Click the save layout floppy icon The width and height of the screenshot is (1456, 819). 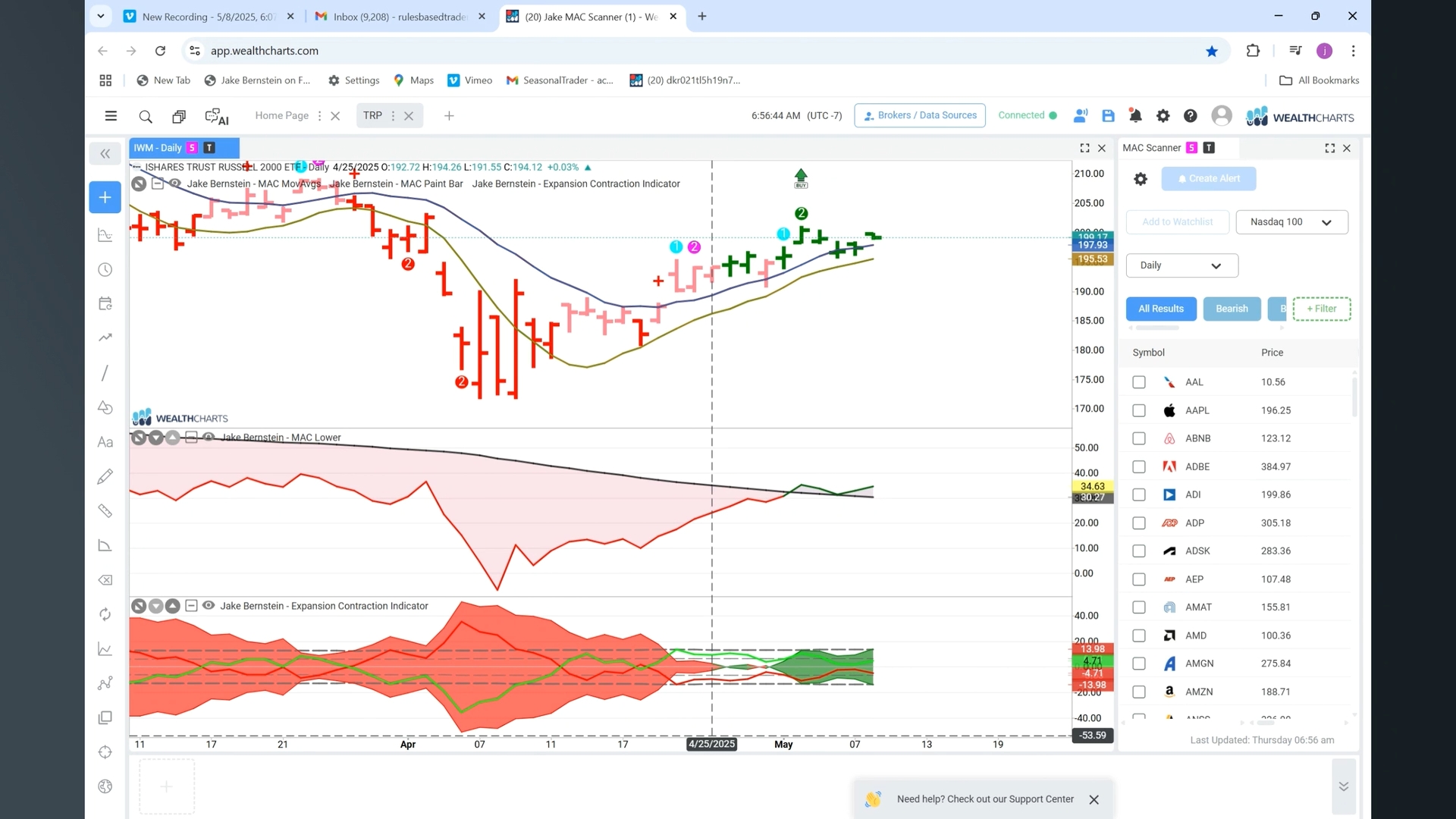pos(1108,116)
